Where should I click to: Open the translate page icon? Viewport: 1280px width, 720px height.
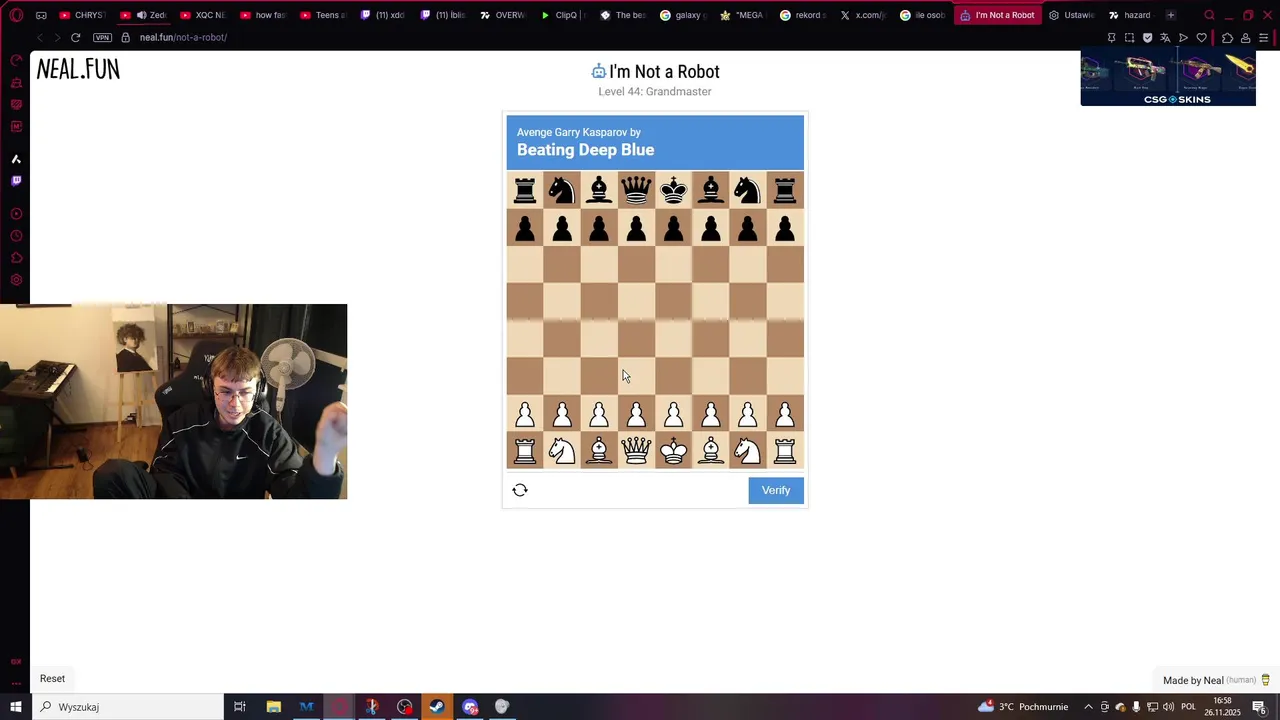(x=1165, y=37)
